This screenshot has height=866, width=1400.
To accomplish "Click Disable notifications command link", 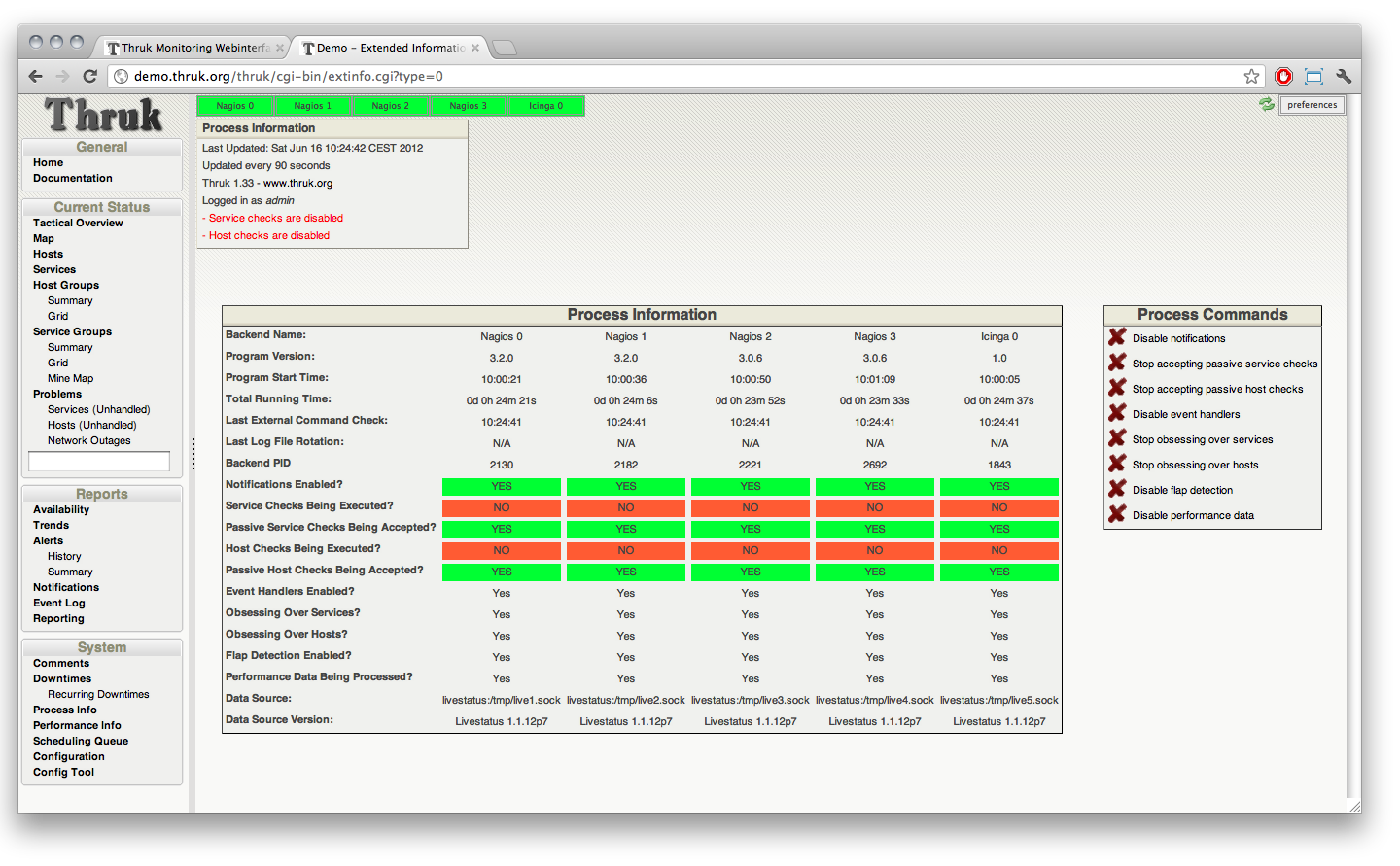I will 1178,338.
